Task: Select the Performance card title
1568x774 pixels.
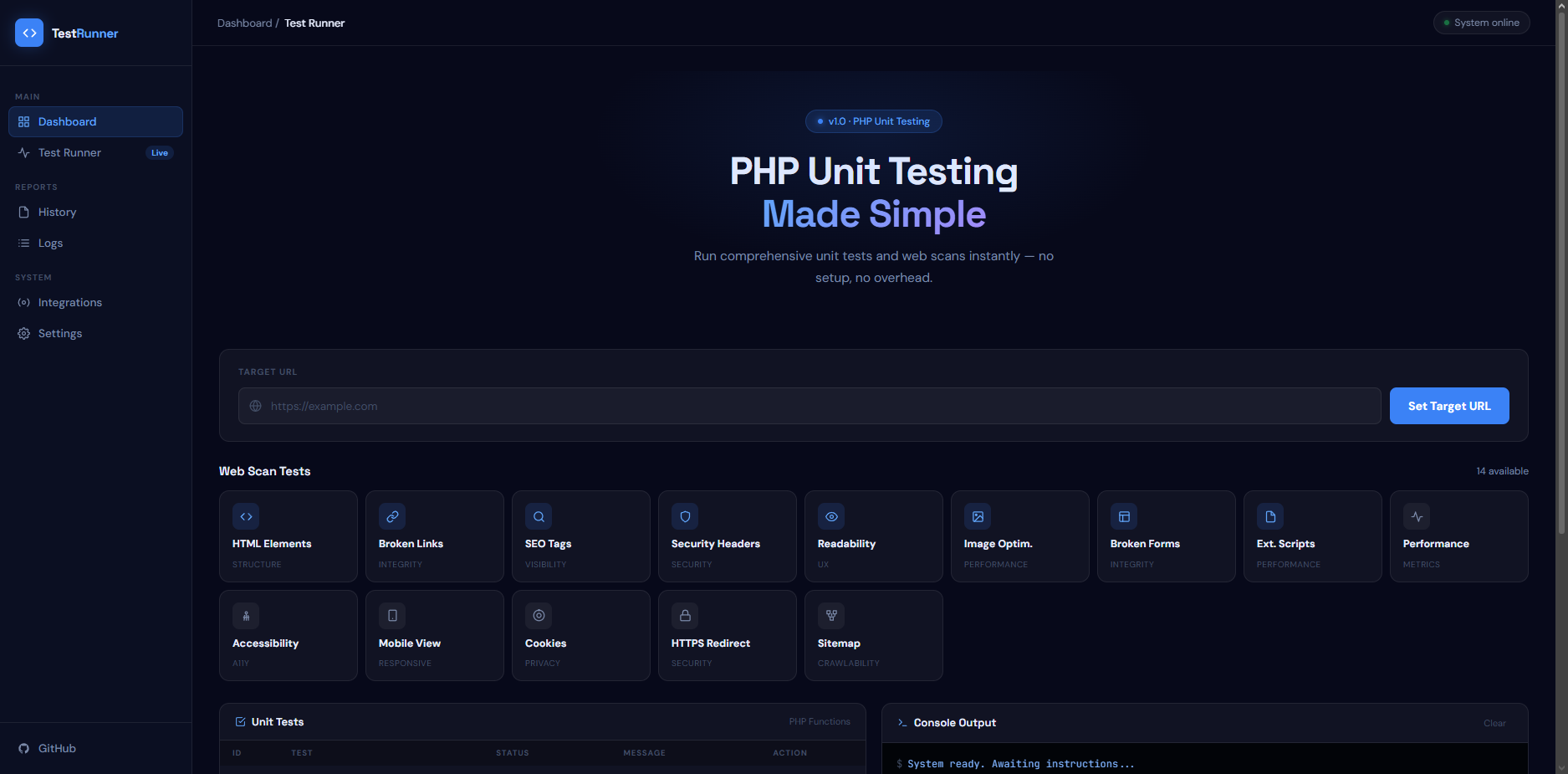Action: (1436, 544)
